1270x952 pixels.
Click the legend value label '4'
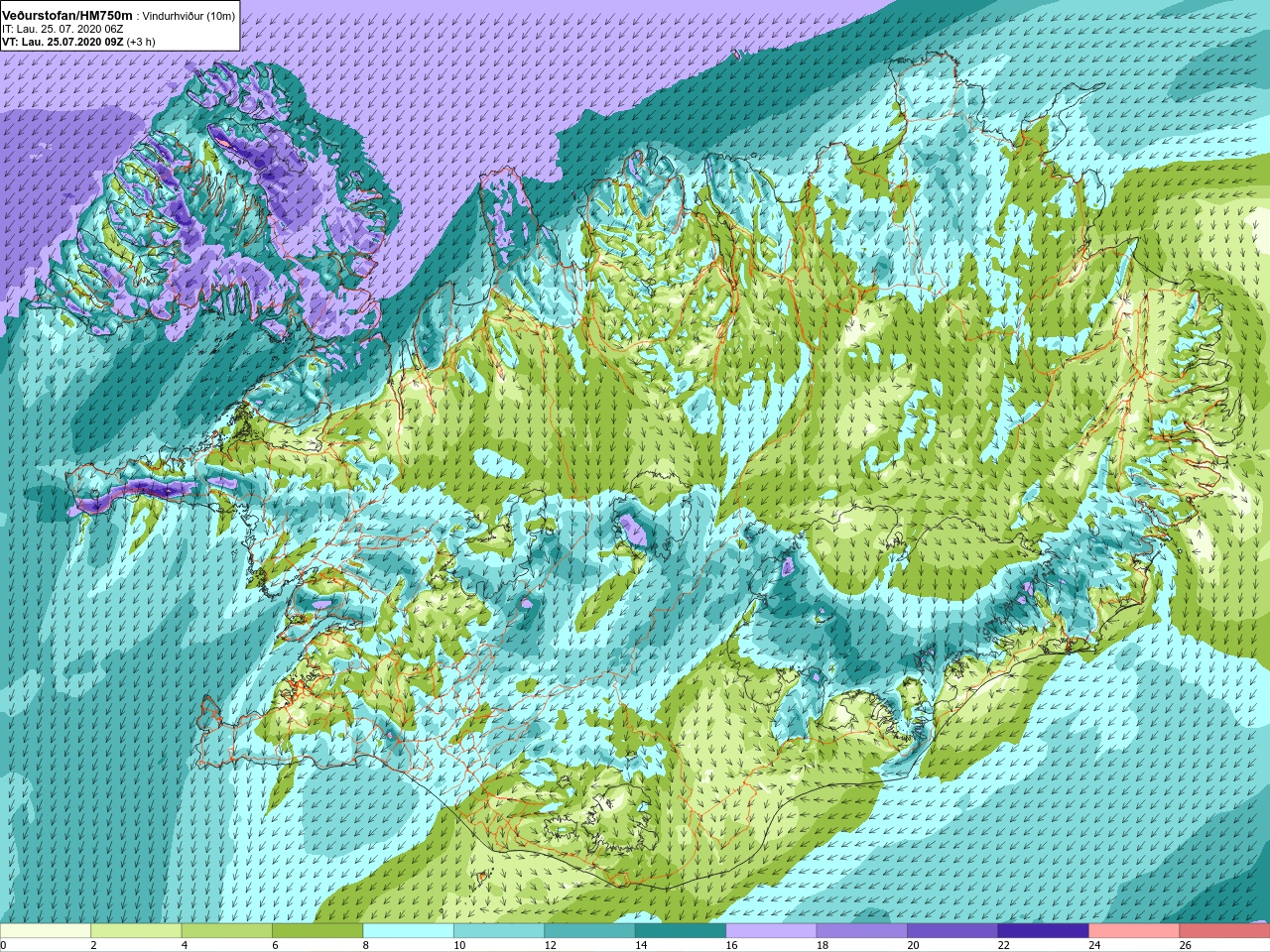(185, 946)
